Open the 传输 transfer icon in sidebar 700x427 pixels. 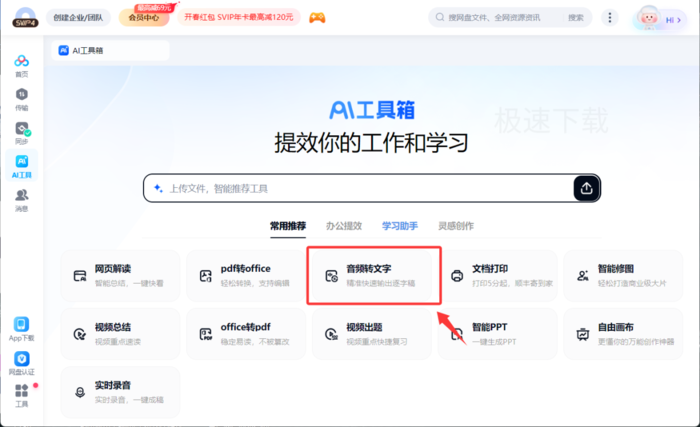coord(21,99)
